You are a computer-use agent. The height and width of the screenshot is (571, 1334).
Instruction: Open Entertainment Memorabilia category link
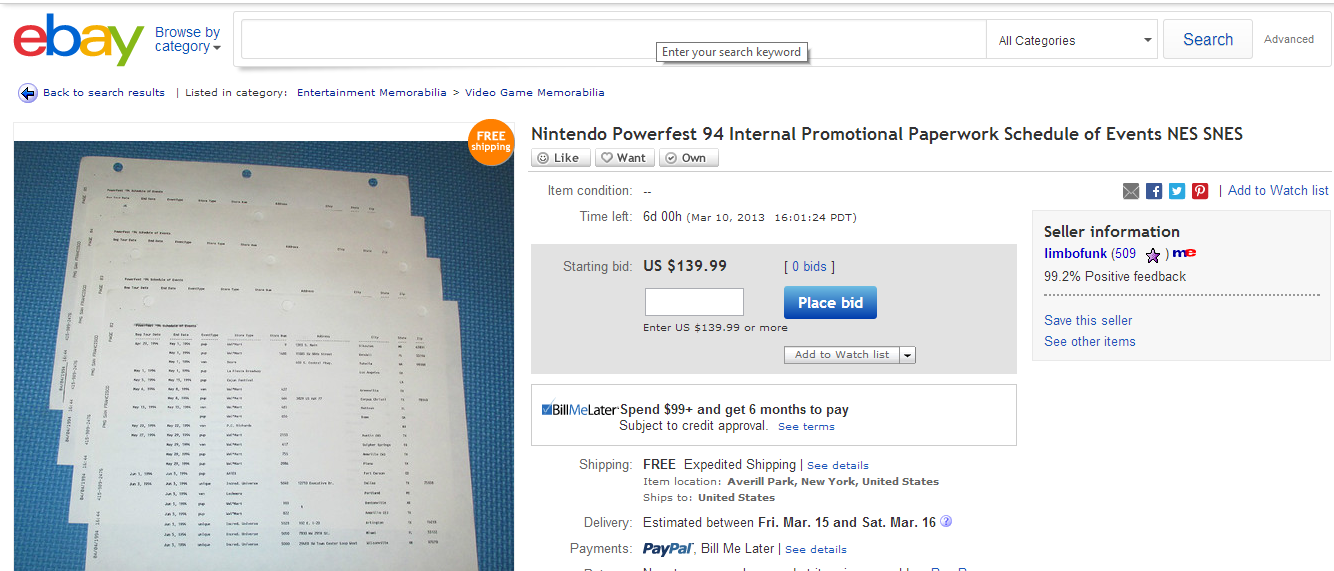pos(372,93)
